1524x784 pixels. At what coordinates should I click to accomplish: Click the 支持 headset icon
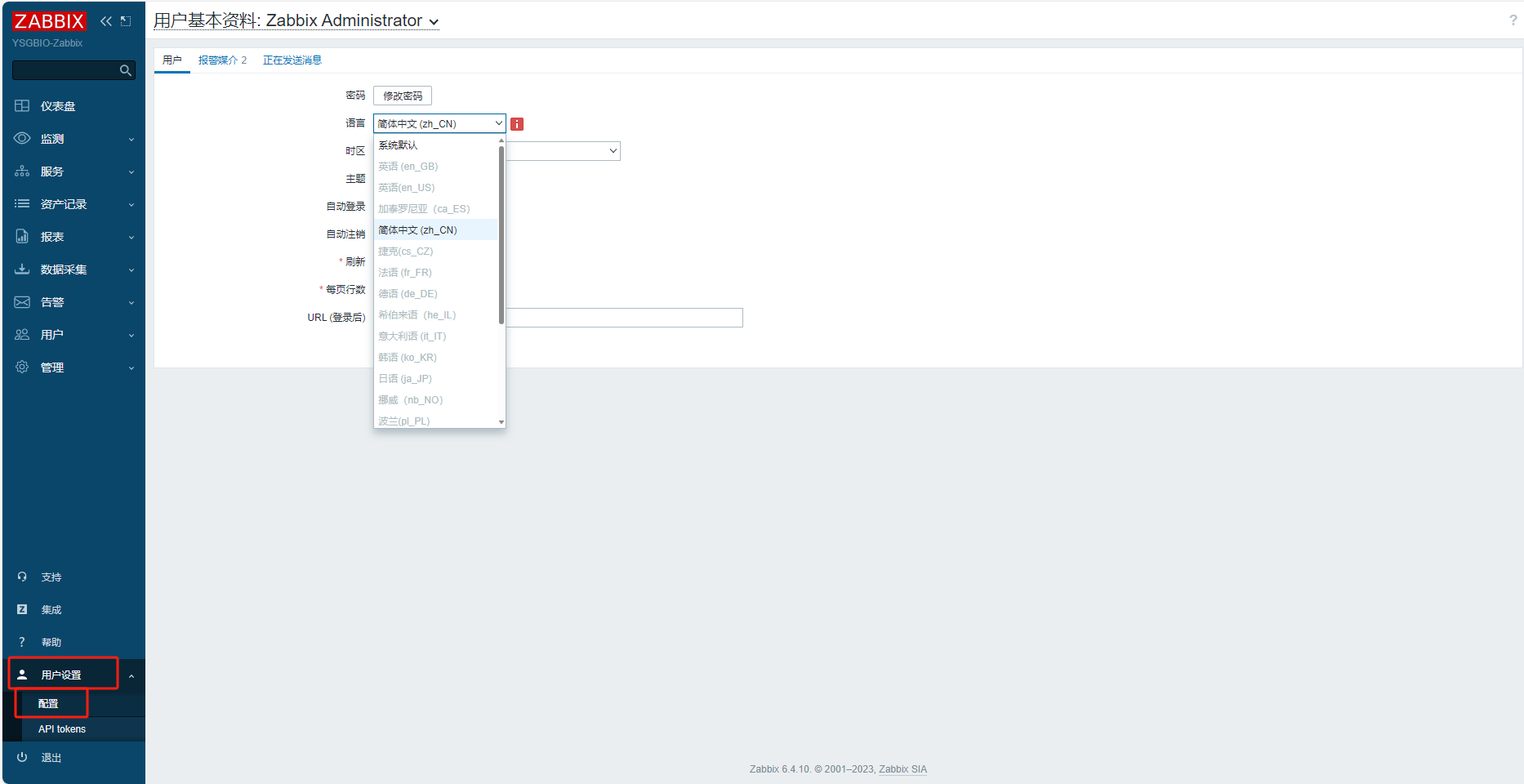(22, 577)
